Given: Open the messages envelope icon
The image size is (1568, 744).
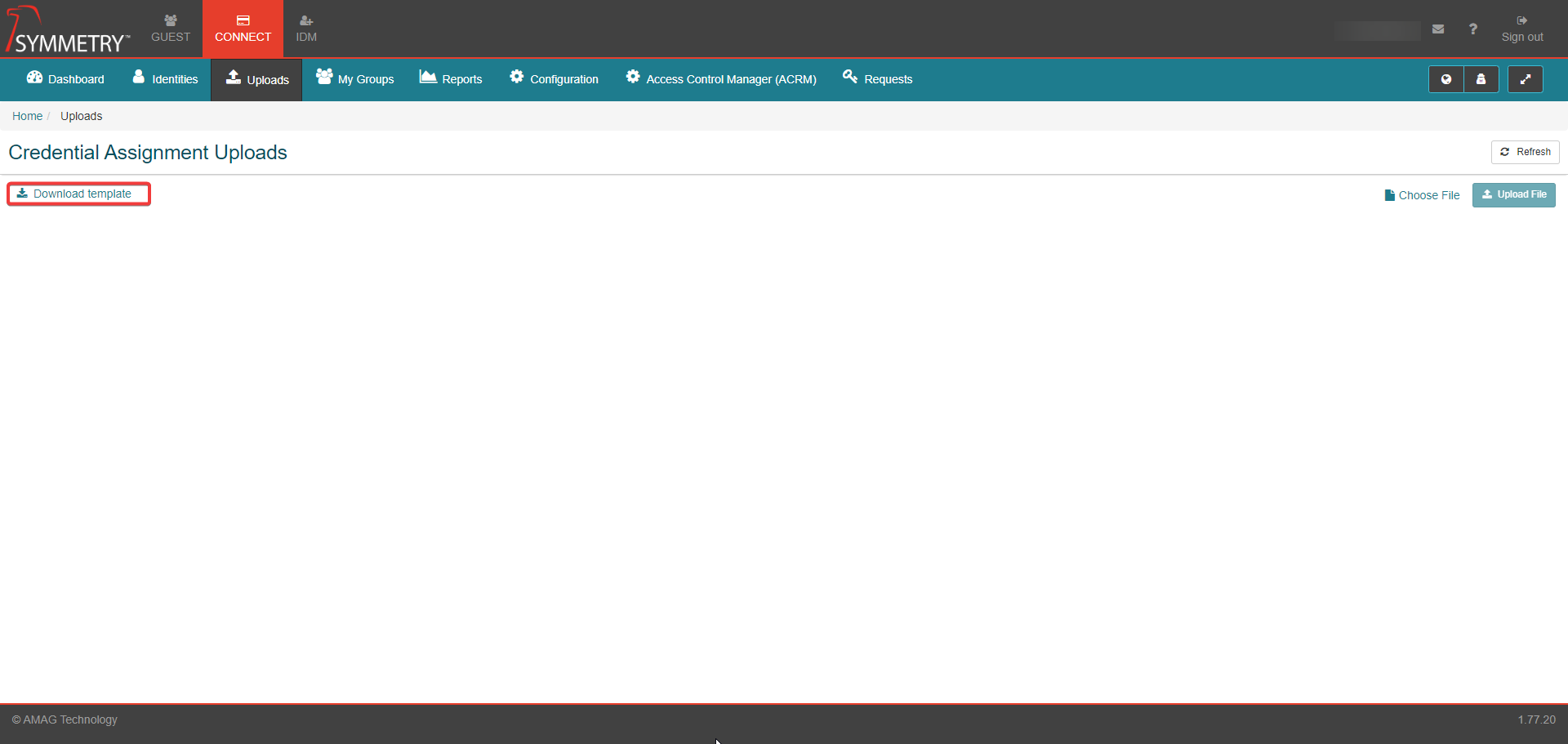Looking at the screenshot, I should 1438,29.
